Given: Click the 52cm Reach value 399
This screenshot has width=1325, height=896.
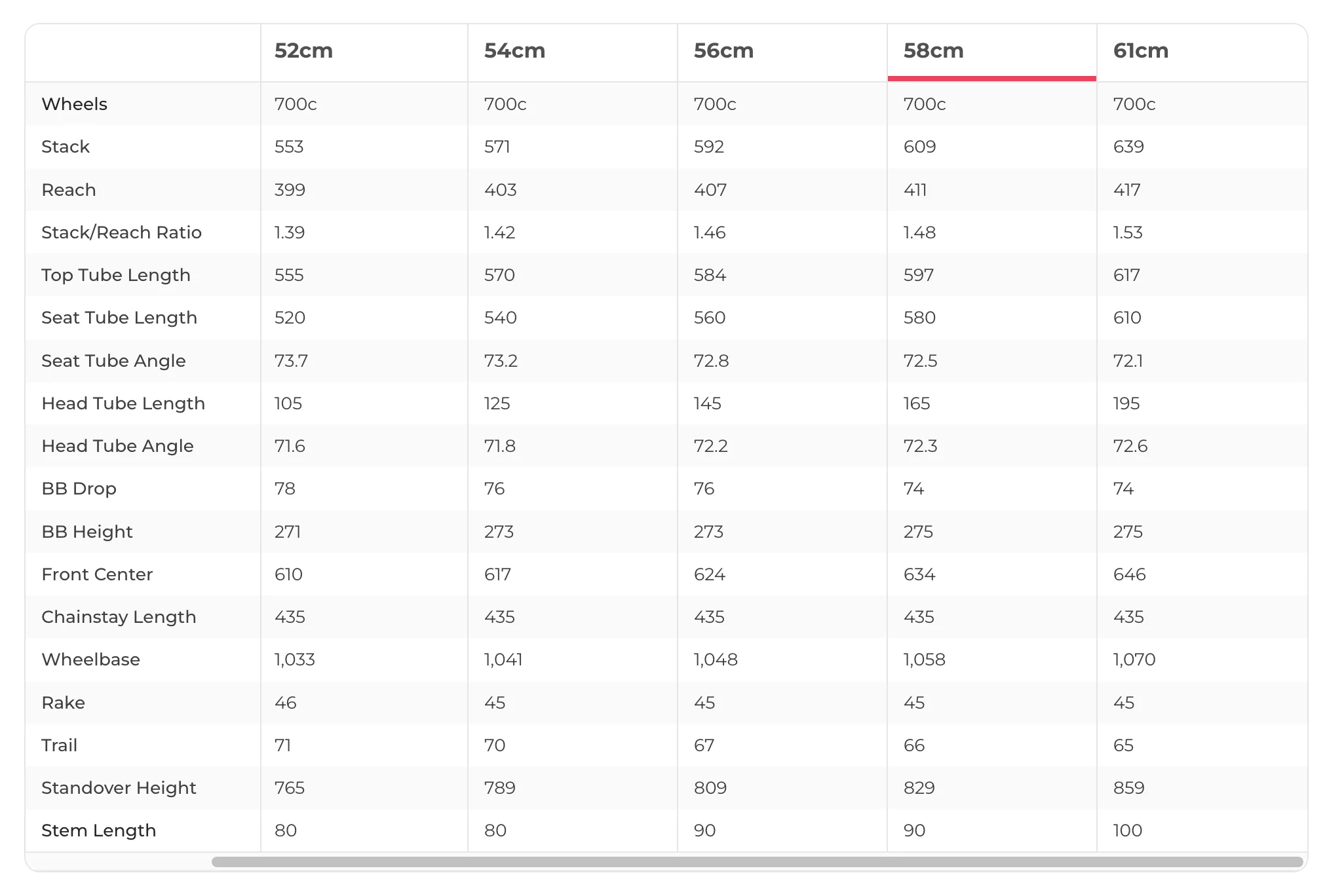Looking at the screenshot, I should coord(290,190).
